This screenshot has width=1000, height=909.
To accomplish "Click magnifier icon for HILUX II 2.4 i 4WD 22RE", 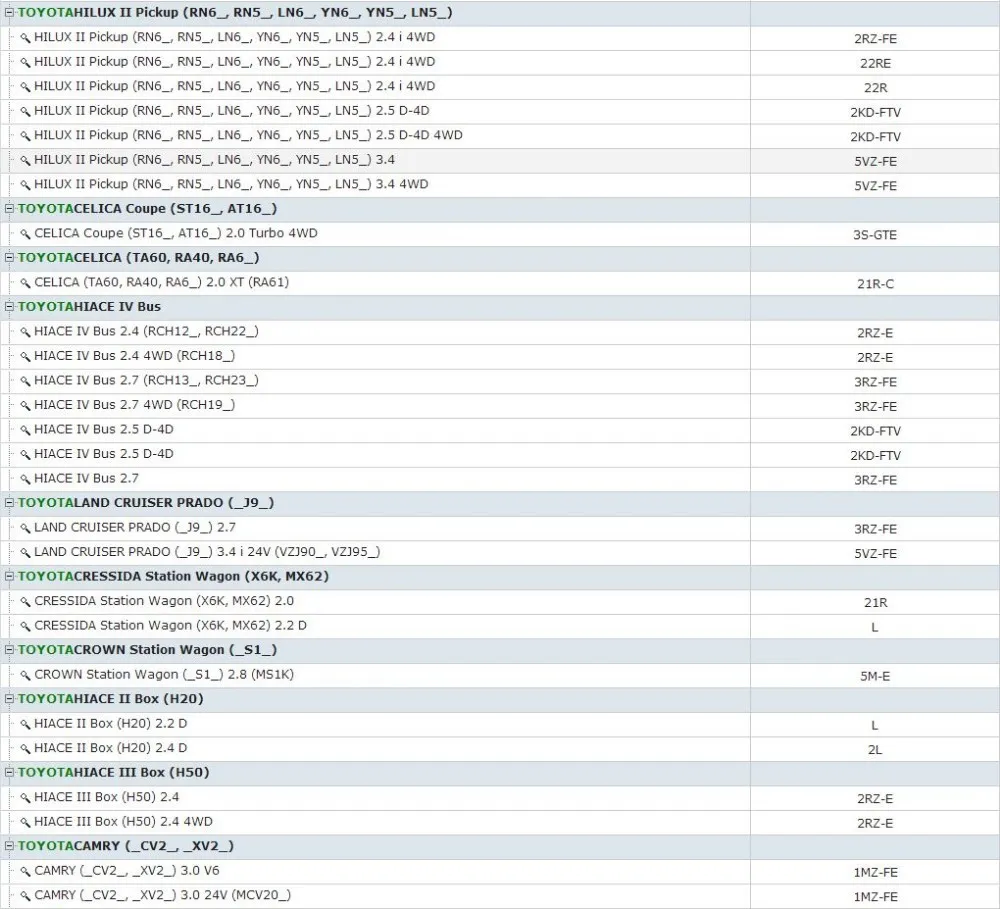I will click(x=25, y=63).
